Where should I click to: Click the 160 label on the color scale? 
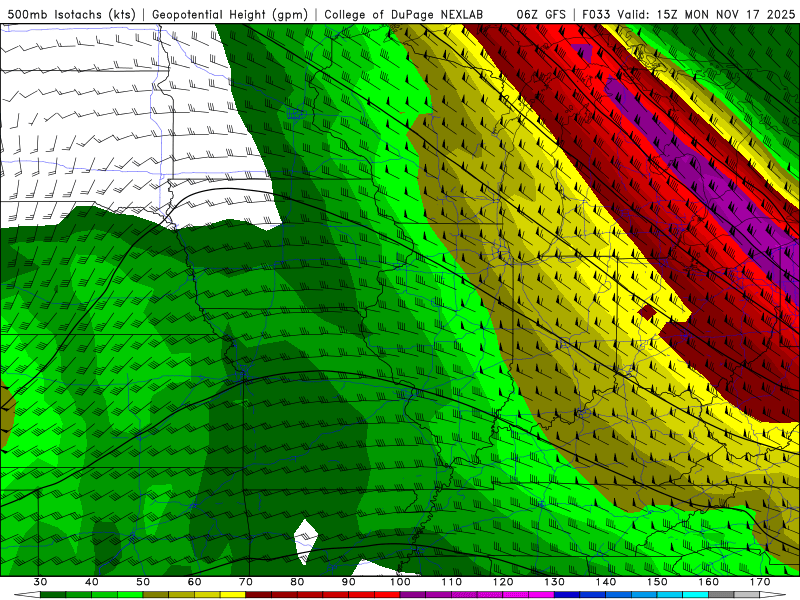pyautogui.click(x=709, y=582)
